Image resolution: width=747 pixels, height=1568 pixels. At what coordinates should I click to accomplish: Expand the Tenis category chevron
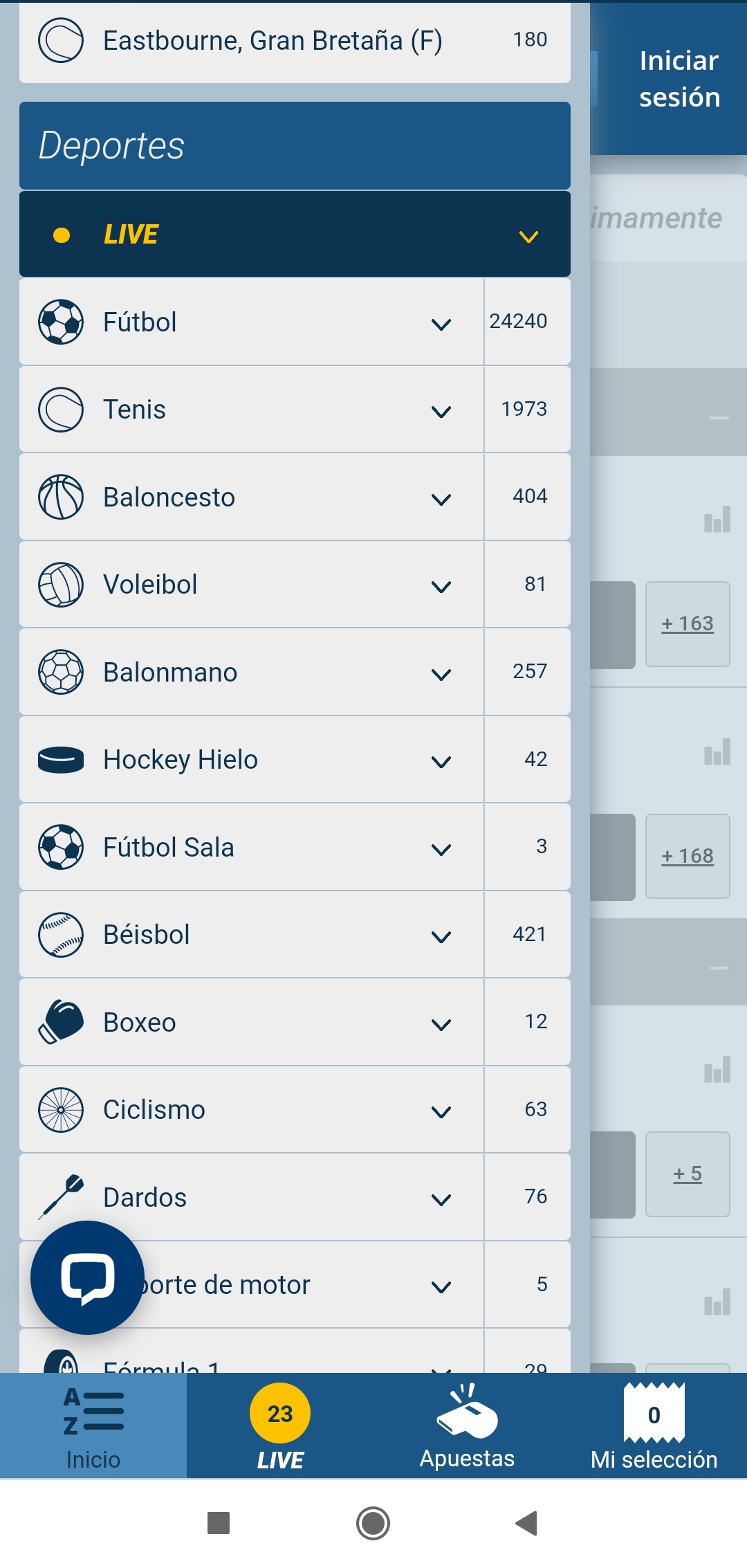tap(441, 412)
